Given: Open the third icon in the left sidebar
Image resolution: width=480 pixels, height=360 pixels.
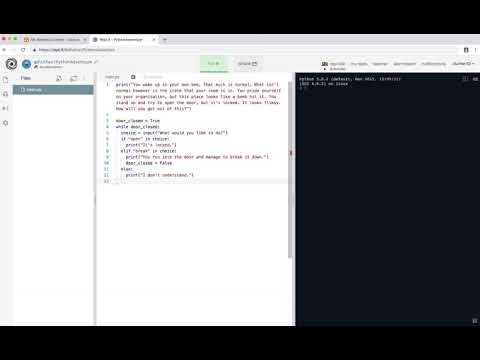Looking at the screenshot, I should point(6,108).
